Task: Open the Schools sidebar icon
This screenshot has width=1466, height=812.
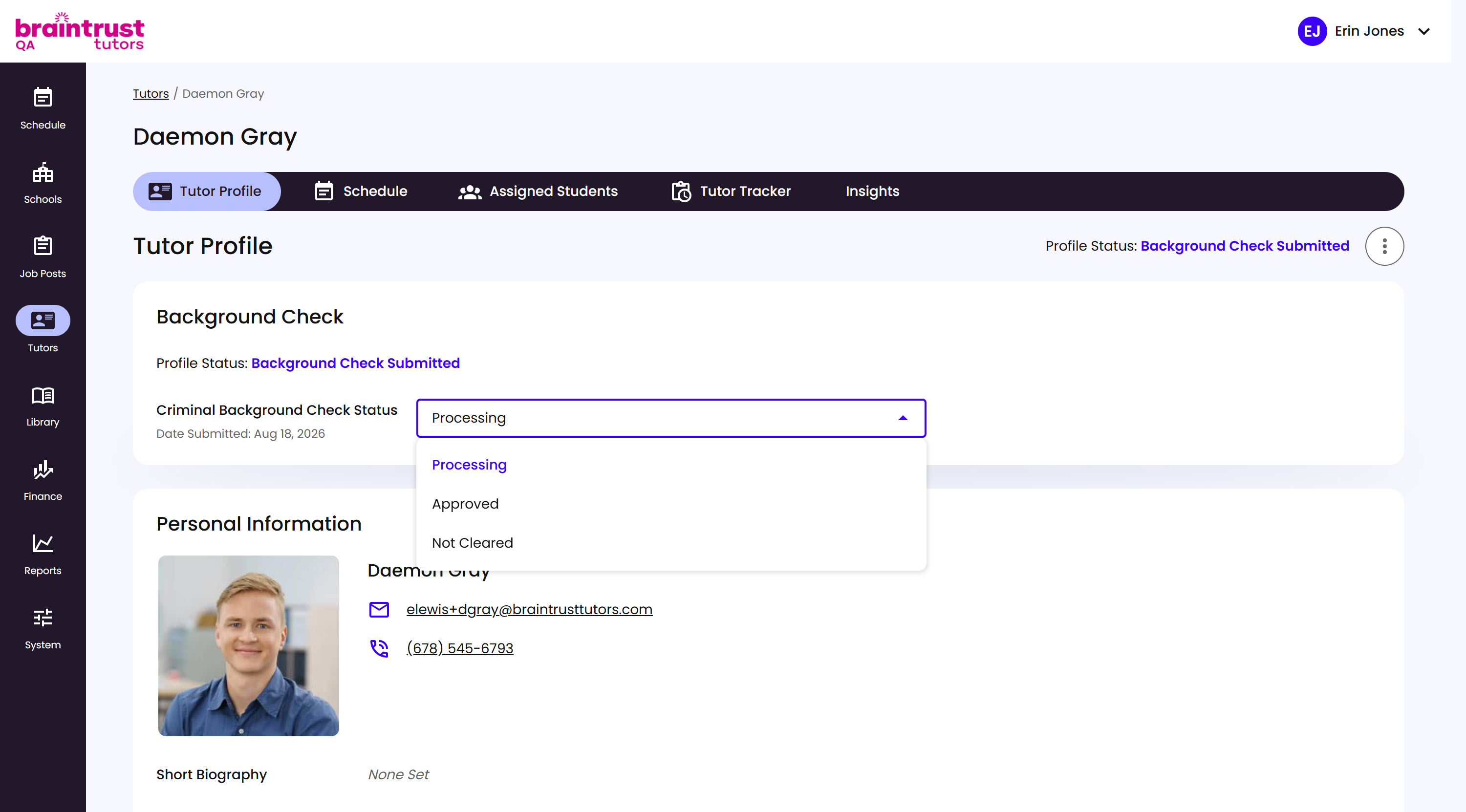Action: pos(43,172)
